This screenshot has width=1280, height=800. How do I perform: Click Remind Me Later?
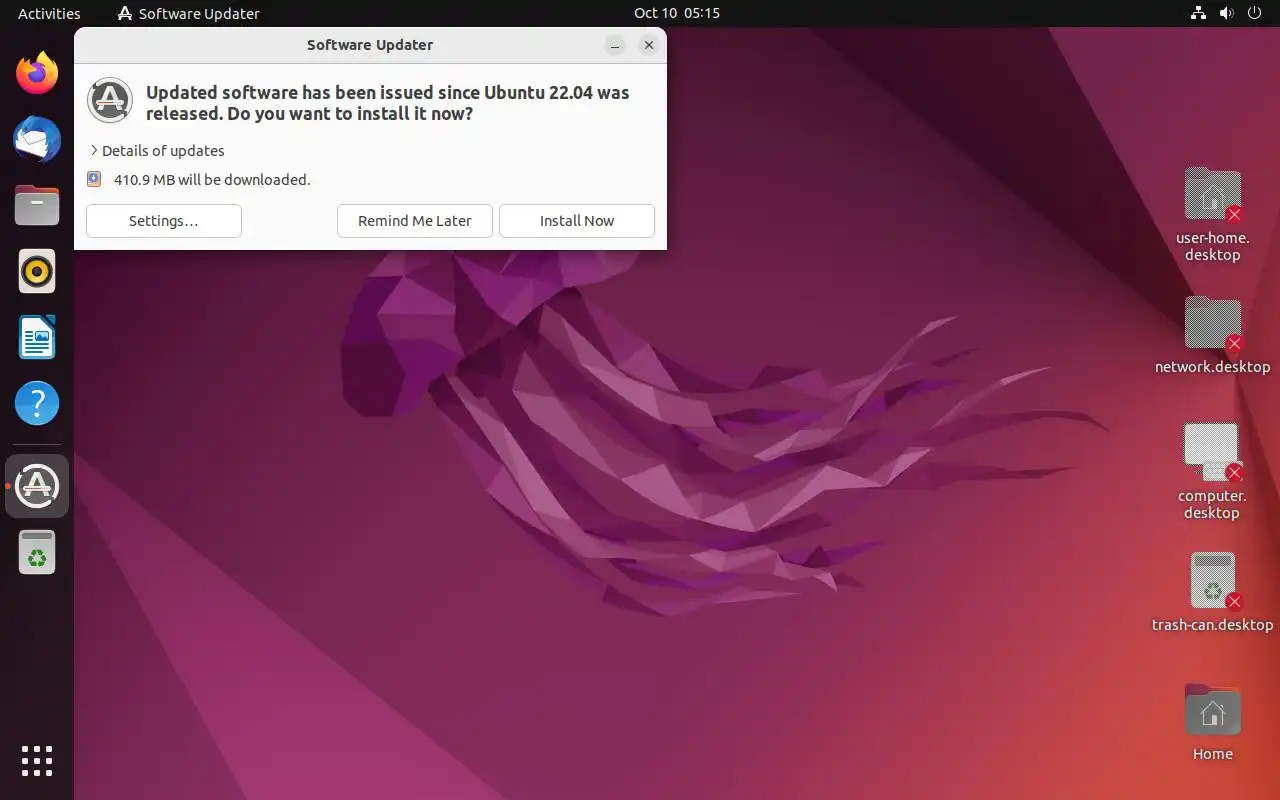415,221
